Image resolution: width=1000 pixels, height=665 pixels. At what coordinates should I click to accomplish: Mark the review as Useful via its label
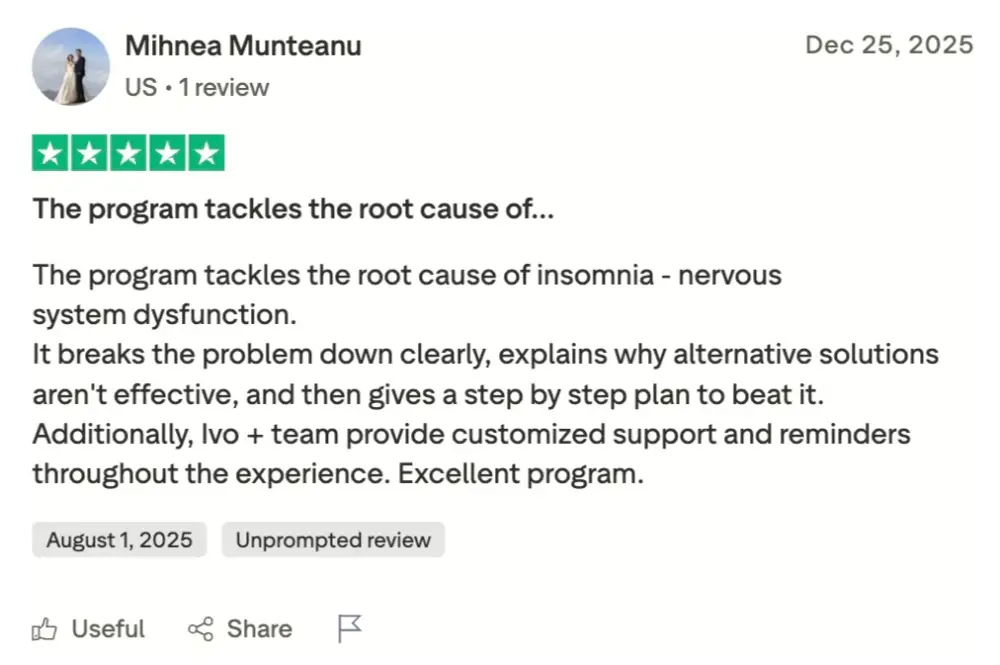(x=108, y=629)
